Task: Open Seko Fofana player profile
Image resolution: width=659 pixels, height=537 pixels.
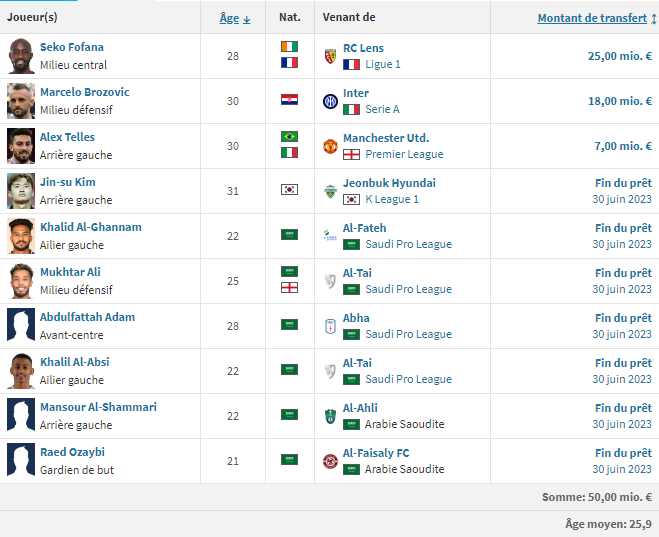Action: point(72,47)
